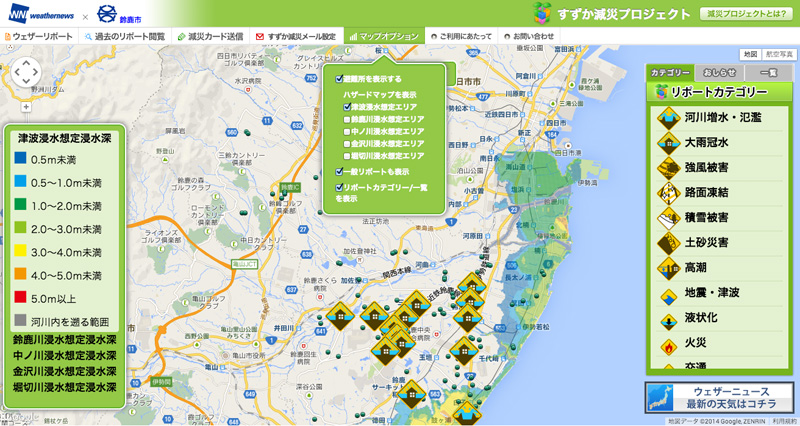Click the 2.0〜3.0m未満 legend label

[66, 230]
